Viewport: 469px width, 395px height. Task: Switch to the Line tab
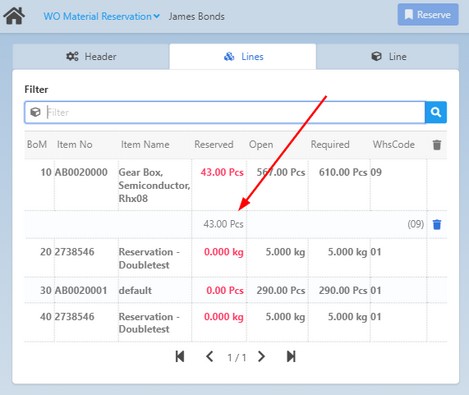coord(388,57)
